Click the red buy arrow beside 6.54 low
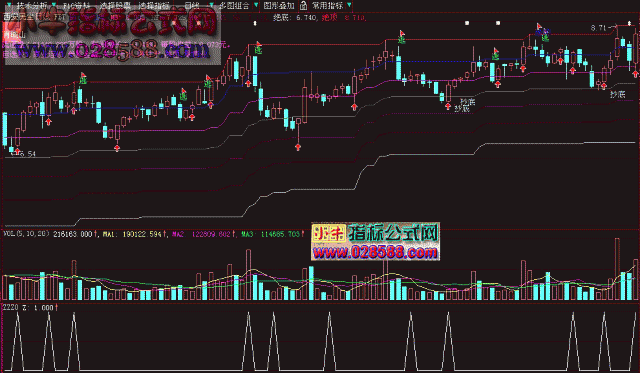Screen dimensions: 640x373 pyautogui.click(x=17, y=151)
